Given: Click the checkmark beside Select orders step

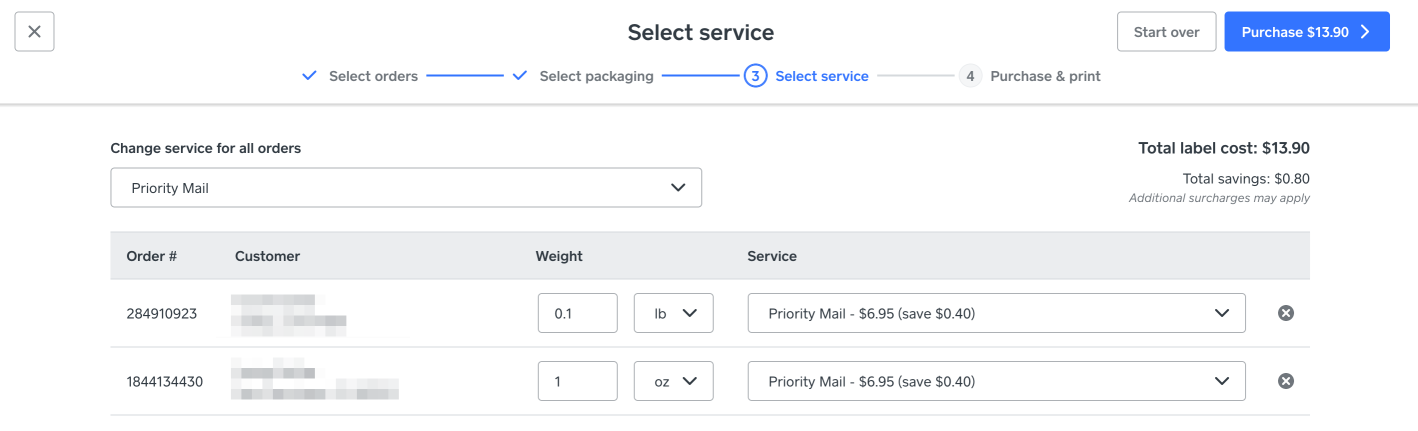Looking at the screenshot, I should 310,76.
